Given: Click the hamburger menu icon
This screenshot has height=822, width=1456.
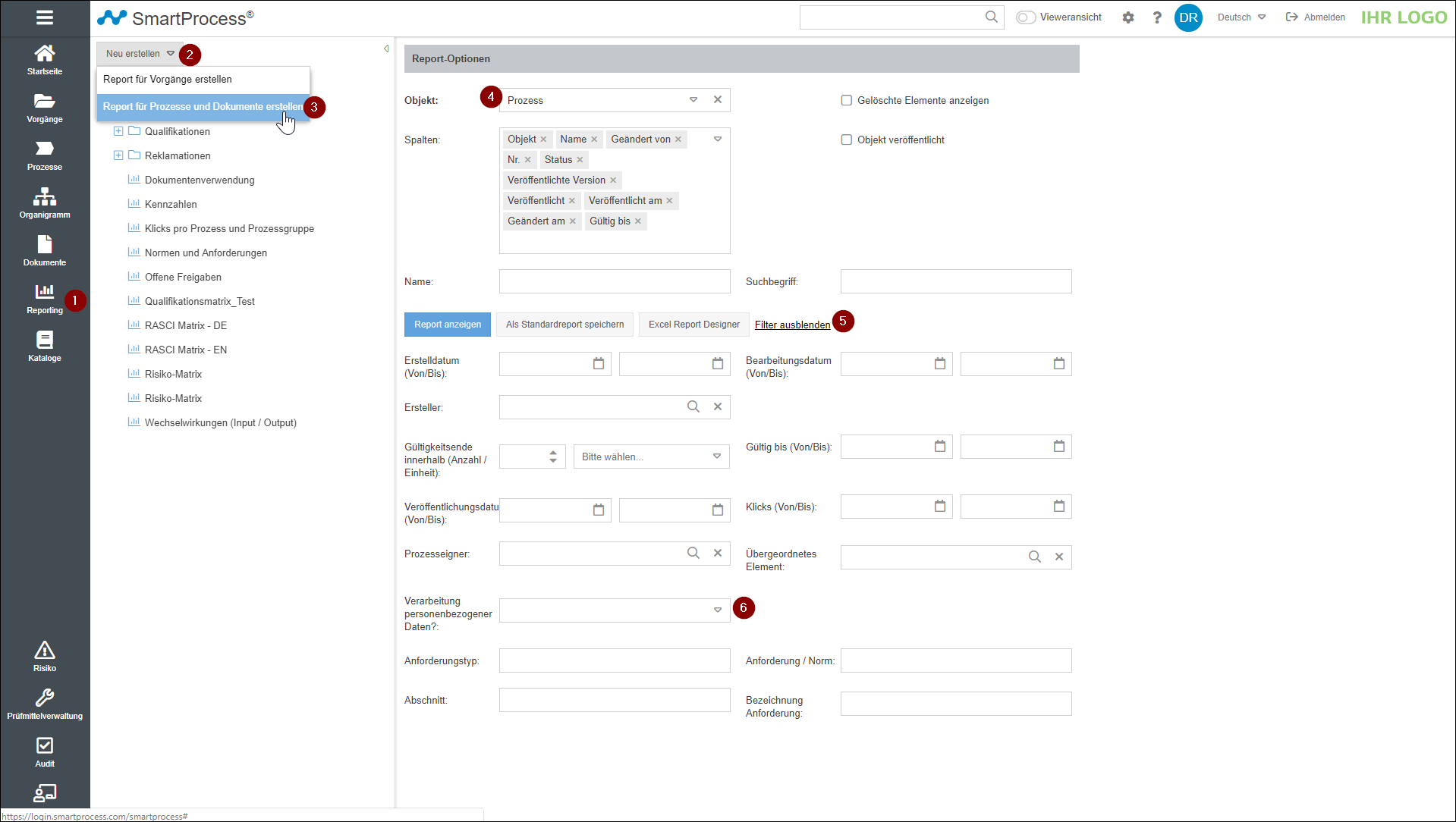Looking at the screenshot, I should pyautogui.click(x=44, y=17).
